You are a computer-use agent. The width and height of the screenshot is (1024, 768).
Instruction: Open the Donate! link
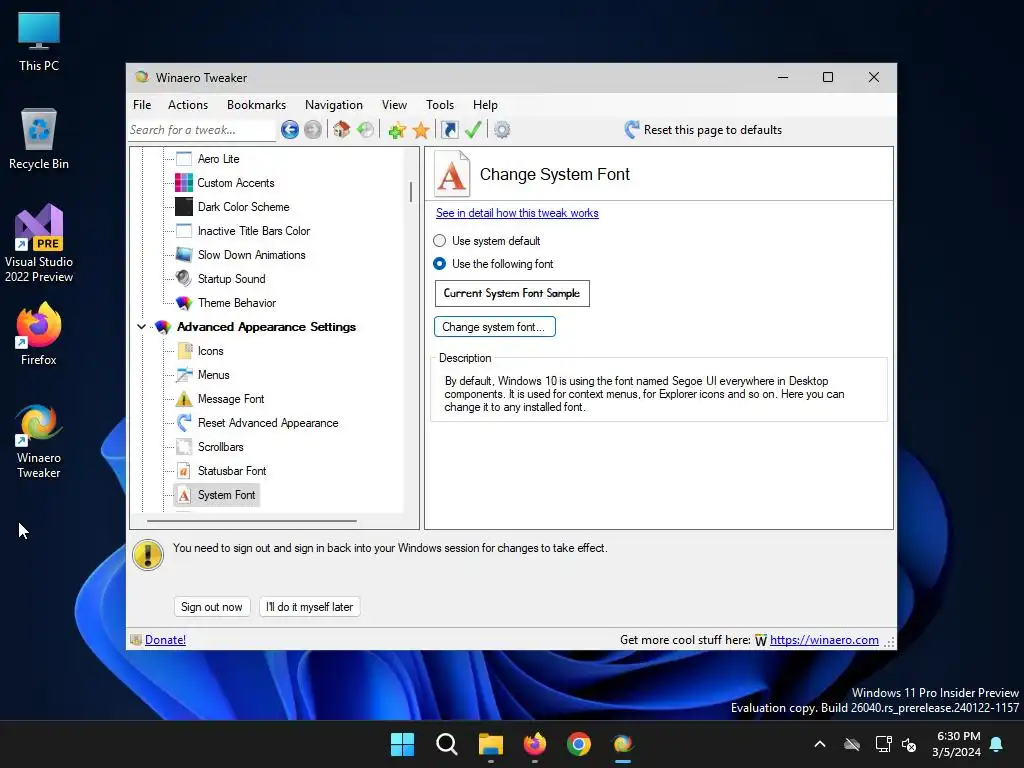165,640
